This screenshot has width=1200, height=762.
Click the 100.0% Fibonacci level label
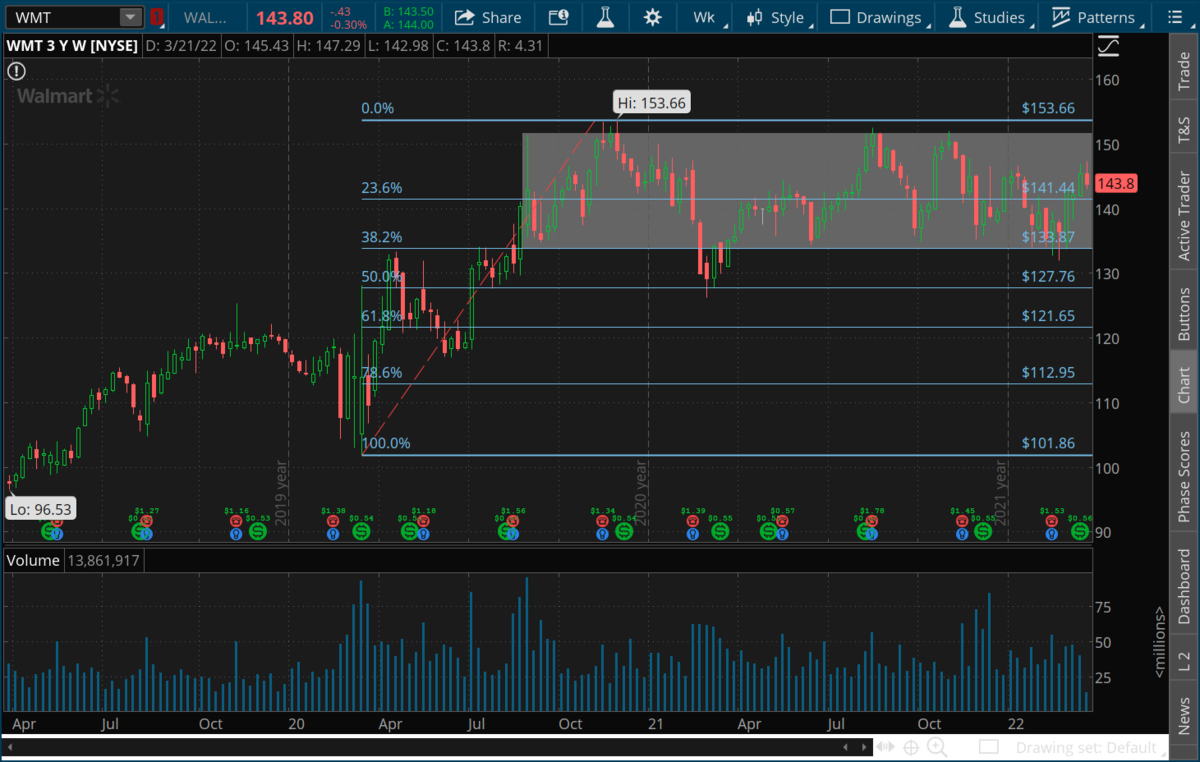(x=386, y=443)
